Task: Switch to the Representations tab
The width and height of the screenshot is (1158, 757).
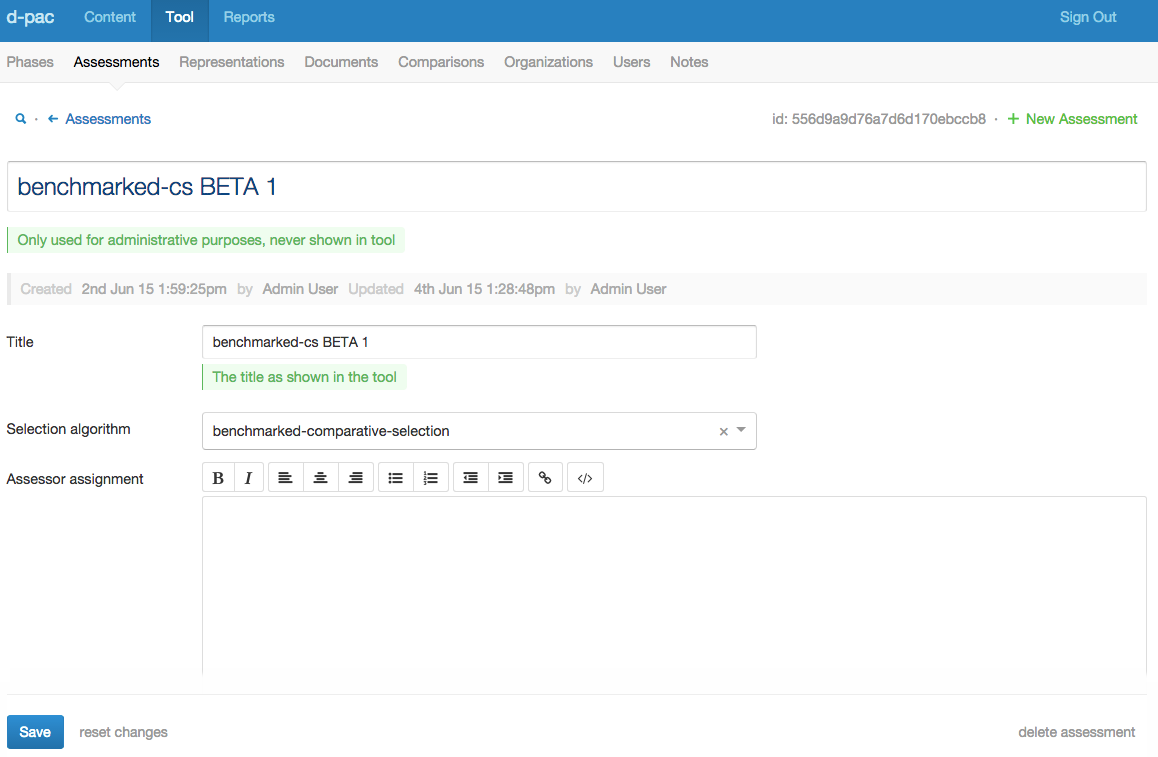Action: (x=232, y=62)
